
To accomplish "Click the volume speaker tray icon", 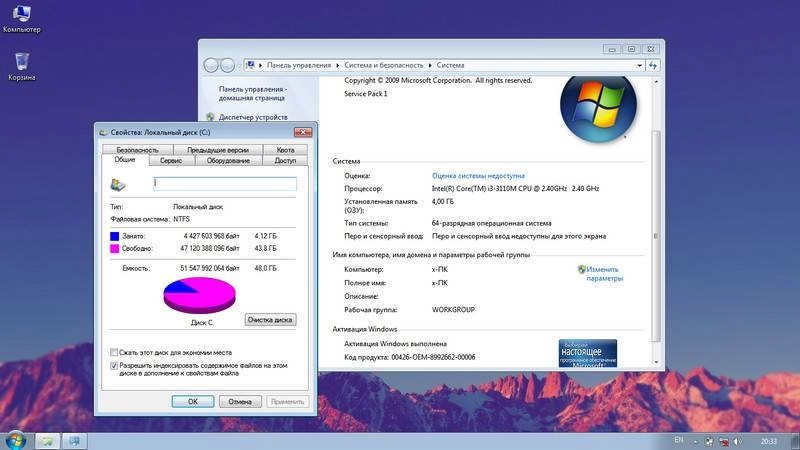I will point(737,441).
